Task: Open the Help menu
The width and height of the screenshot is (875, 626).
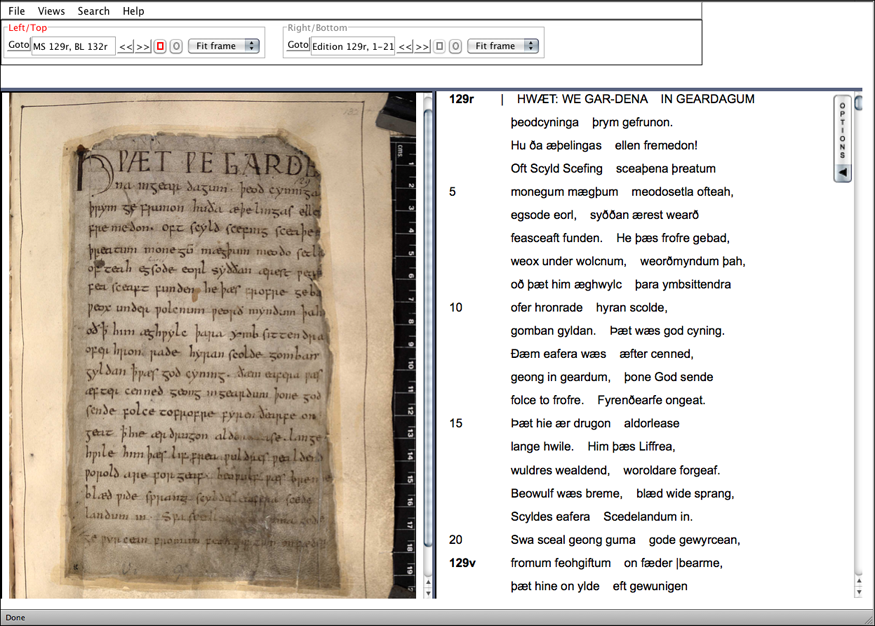Action: point(133,11)
